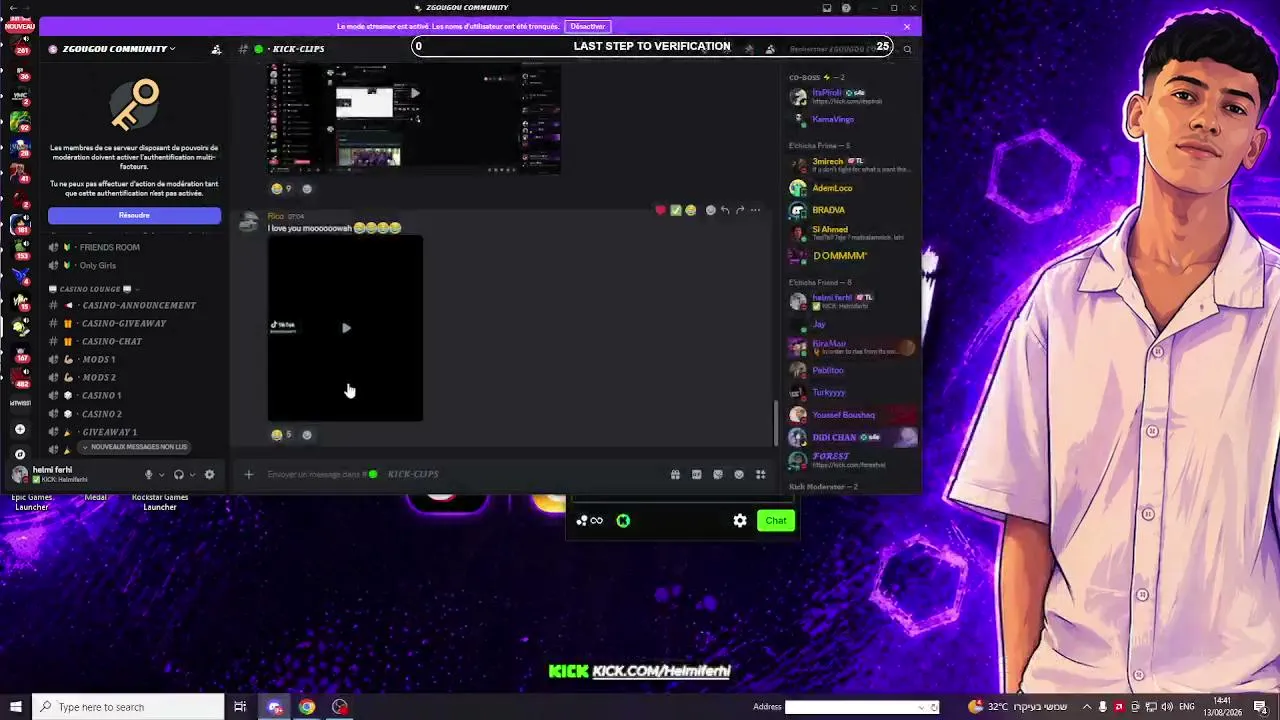Open Google Chrome from the taskbar
Image resolution: width=1280 pixels, height=720 pixels.
coord(307,707)
